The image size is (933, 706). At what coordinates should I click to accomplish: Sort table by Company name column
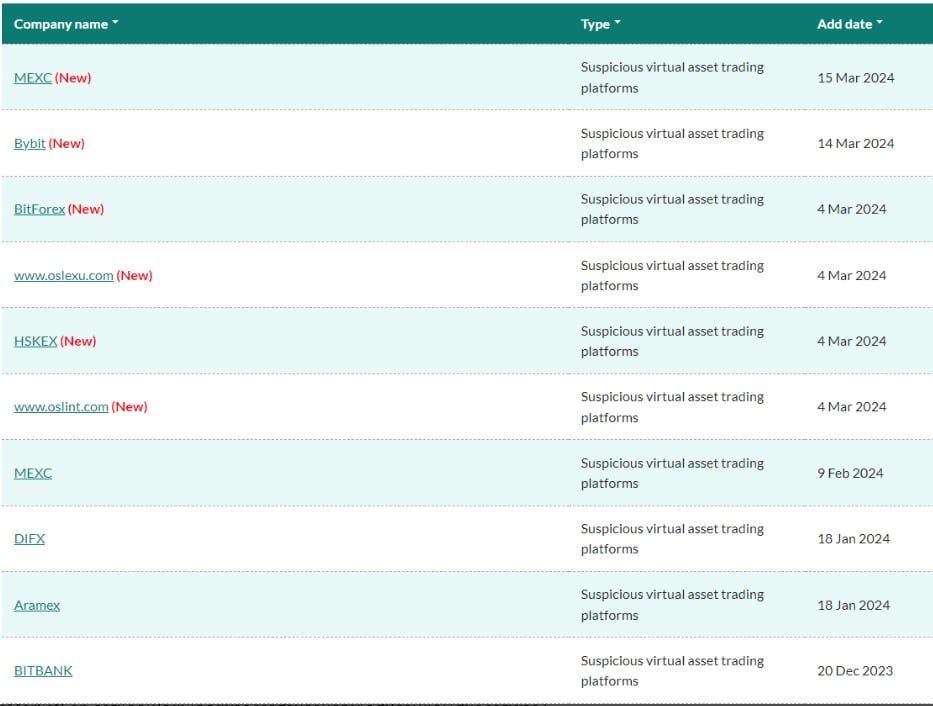[66, 24]
